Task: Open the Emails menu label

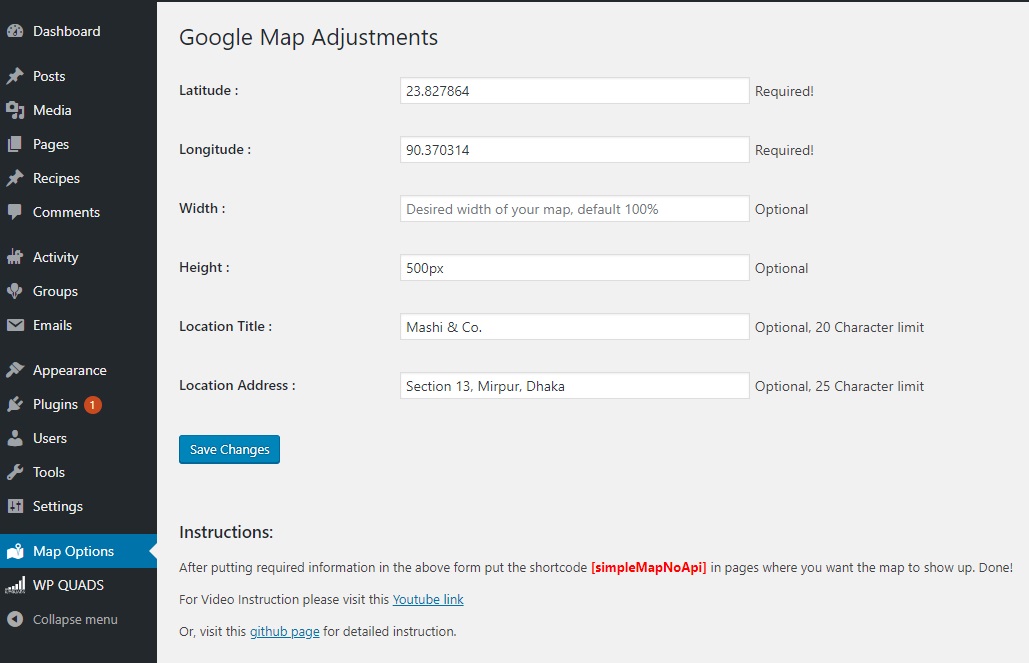Action: pos(52,325)
